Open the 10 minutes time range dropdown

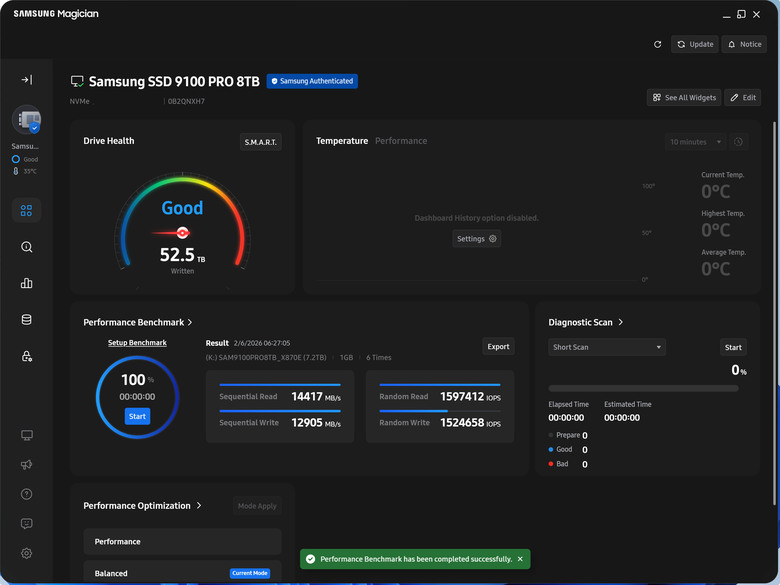pyautogui.click(x=695, y=142)
